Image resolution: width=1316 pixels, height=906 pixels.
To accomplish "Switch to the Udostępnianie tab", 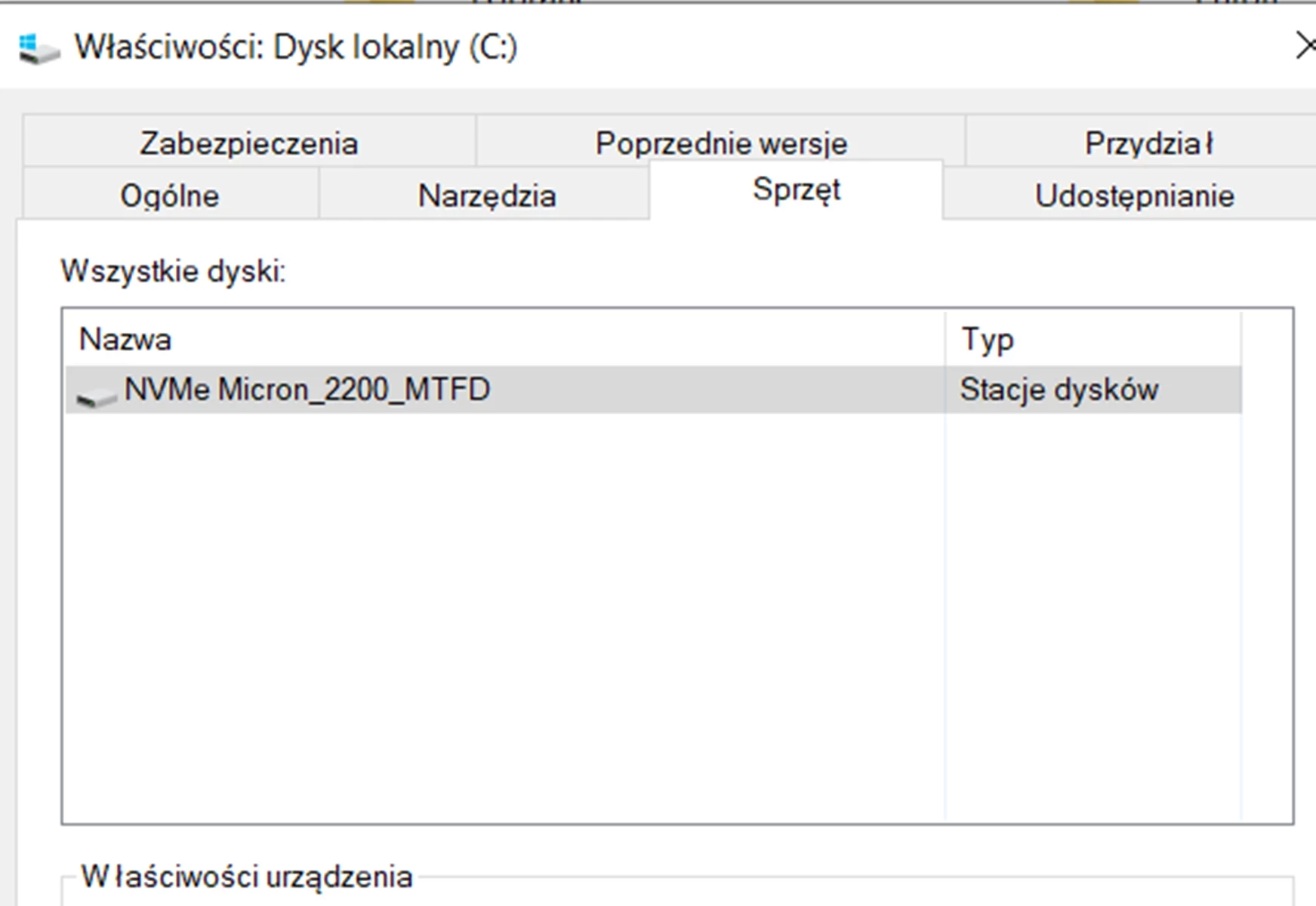I will pos(1133,196).
